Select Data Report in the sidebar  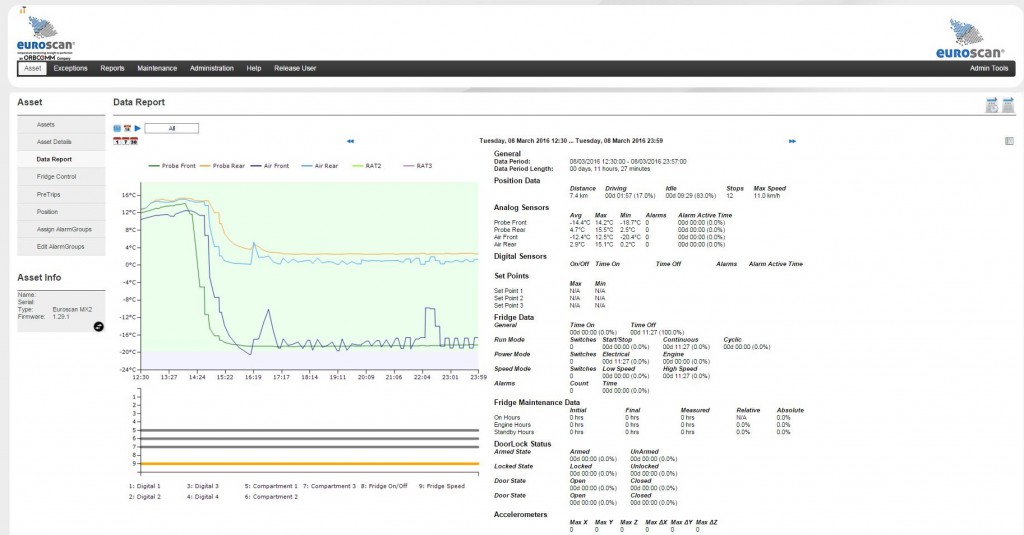61,159
